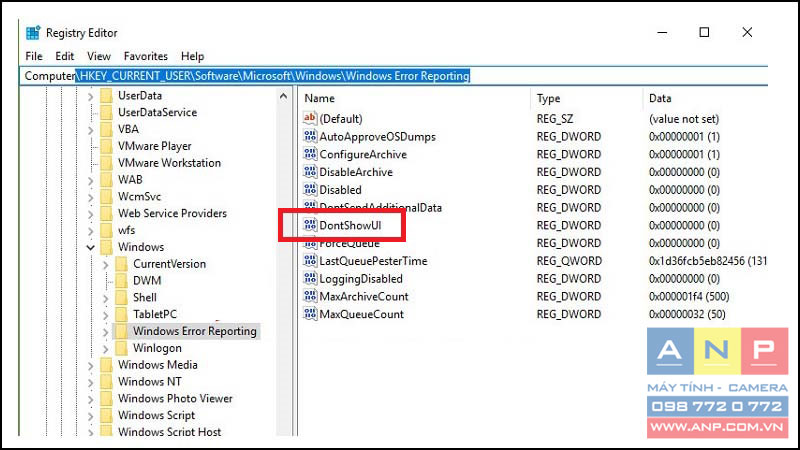Expand the Windows NT key
This screenshot has width=800, height=450.
point(90,382)
